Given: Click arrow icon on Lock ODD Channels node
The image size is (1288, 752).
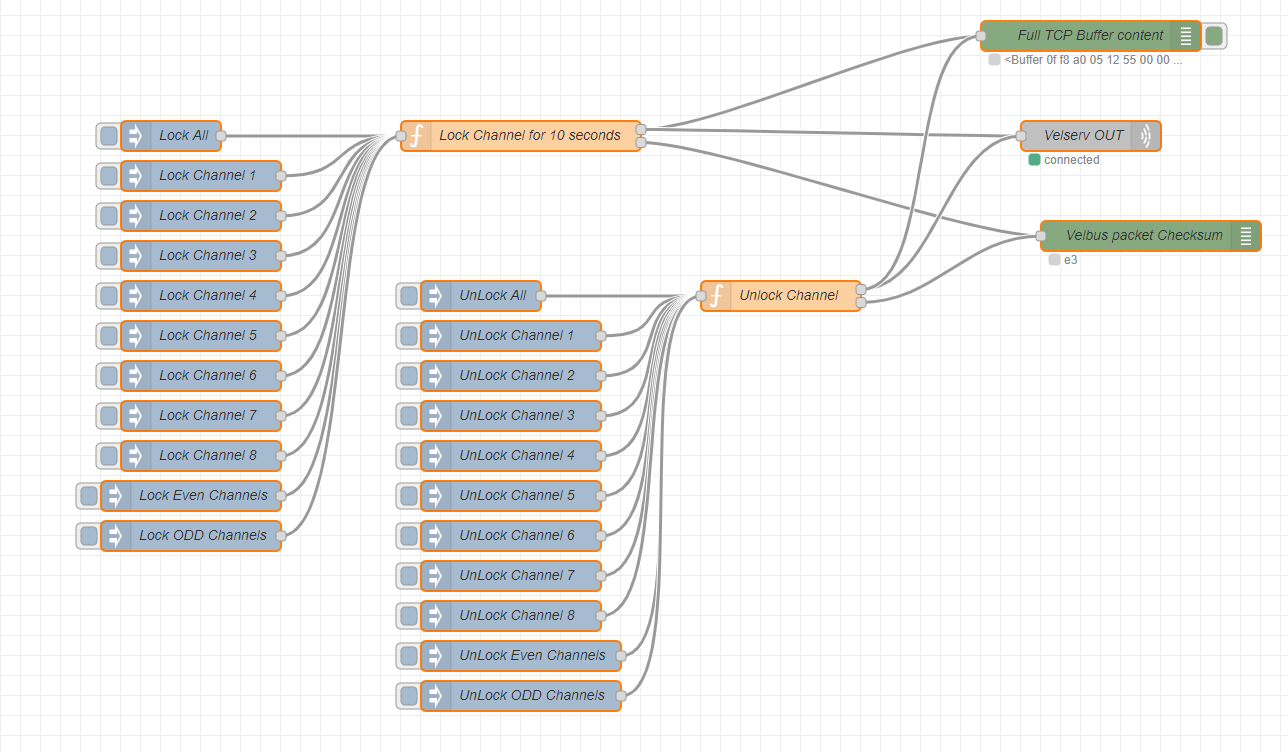Looking at the screenshot, I should [x=116, y=536].
